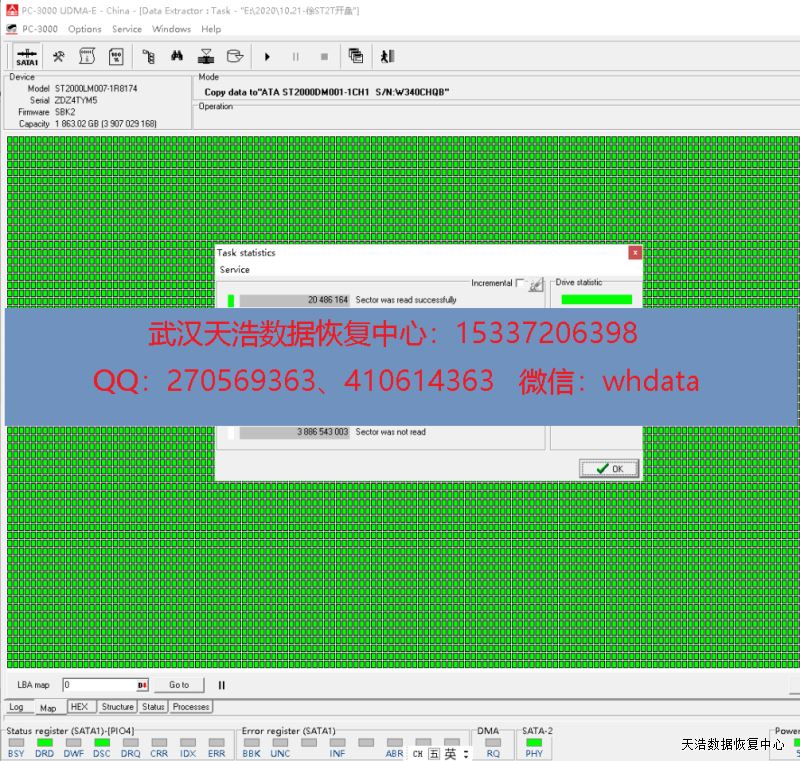800x761 pixels.
Task: Switch to the Structure tab
Action: 117,707
